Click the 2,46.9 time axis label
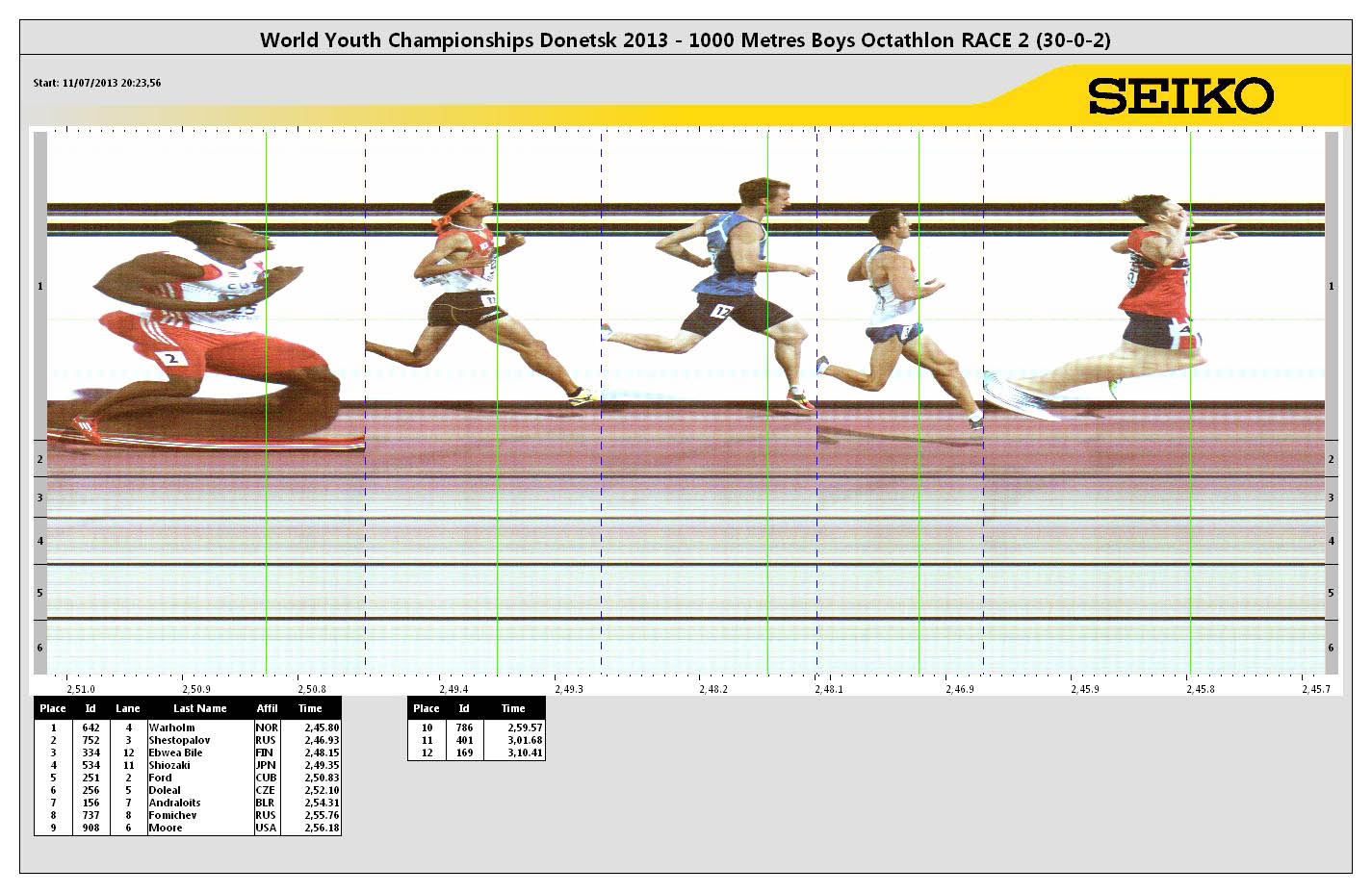Screen dimensions: 1372x893 click(x=959, y=689)
